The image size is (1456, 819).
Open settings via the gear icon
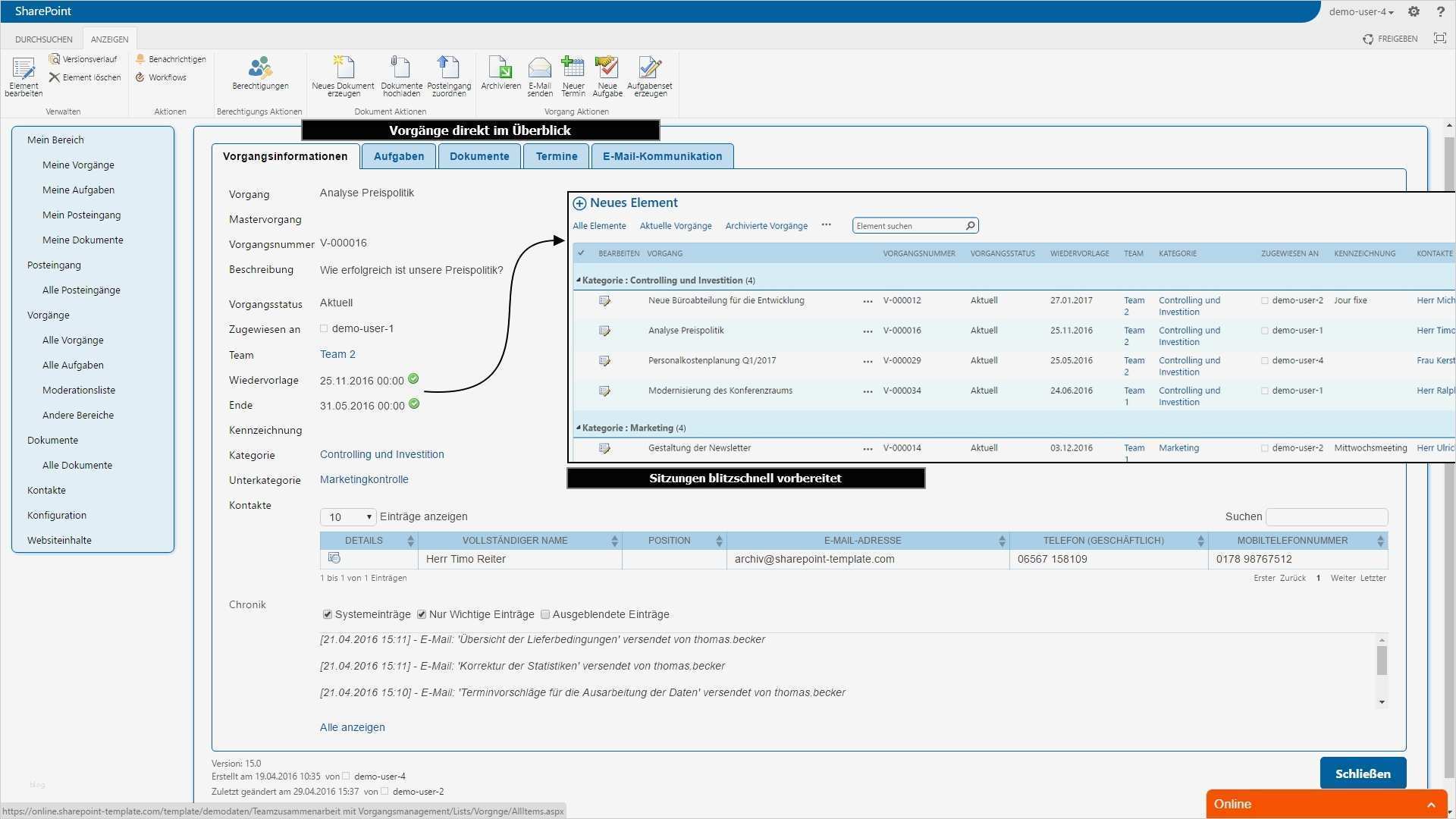tap(1414, 11)
